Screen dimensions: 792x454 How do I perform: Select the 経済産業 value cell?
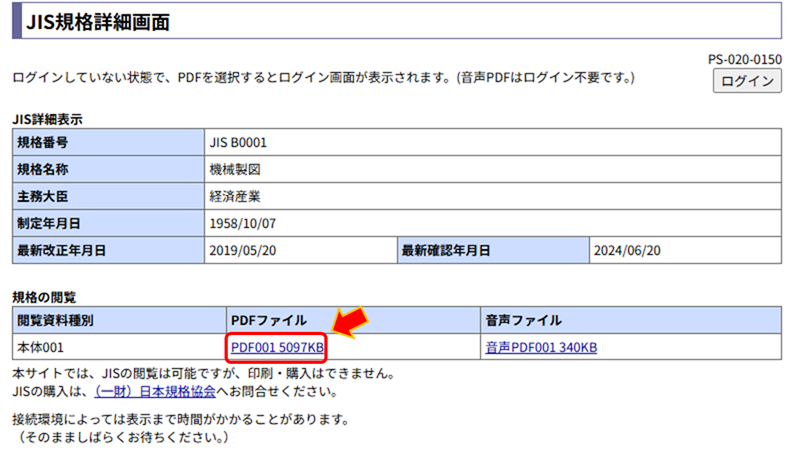click(x=234, y=196)
